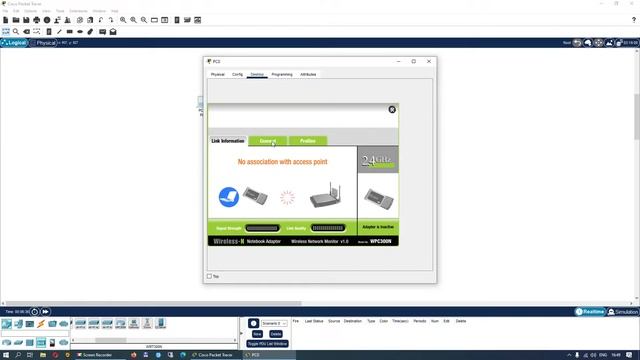Collapse the PDU list panel arrow
The image size is (640, 360).
click(x=241, y=333)
